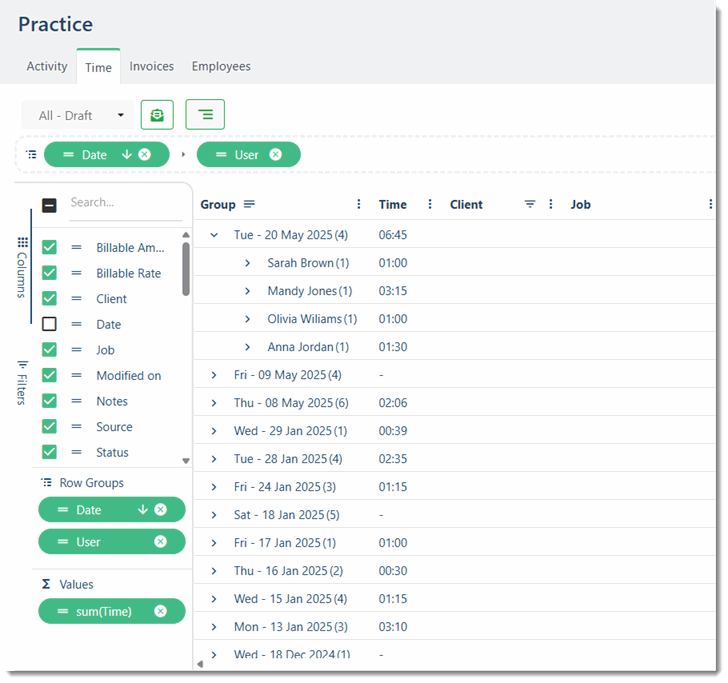Open the All - Draft dropdown
Viewport: 728px width, 683px height.
pos(78,115)
